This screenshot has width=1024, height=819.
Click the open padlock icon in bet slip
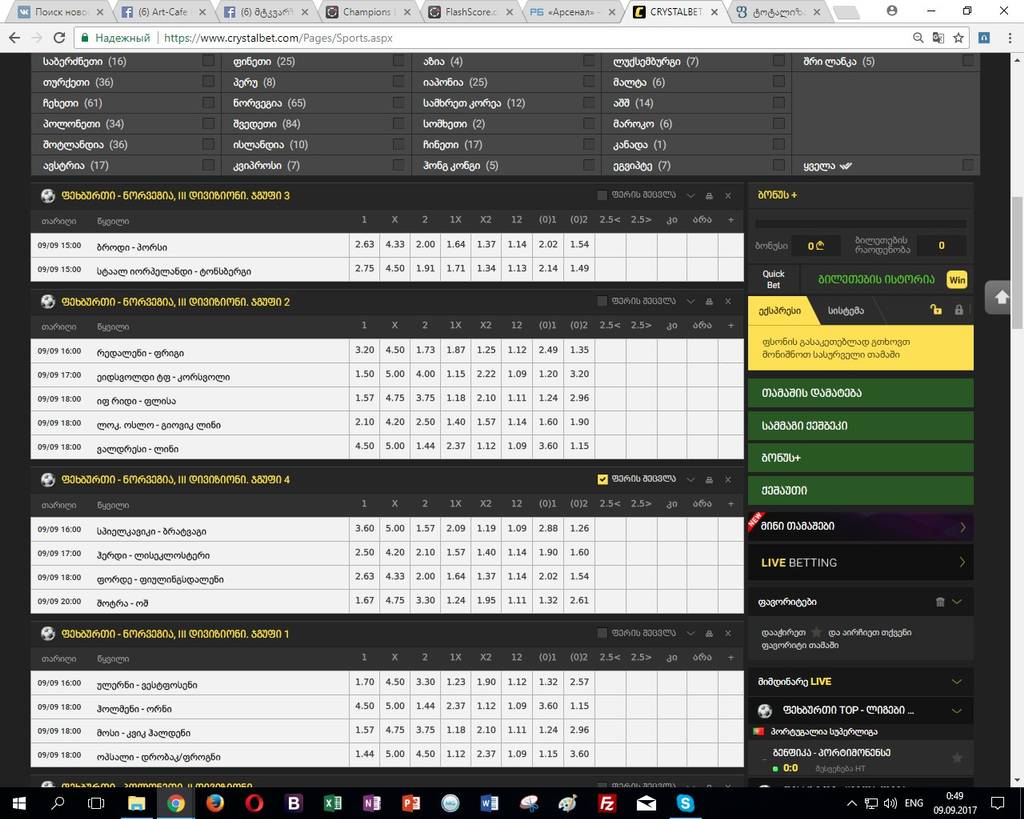click(x=936, y=310)
